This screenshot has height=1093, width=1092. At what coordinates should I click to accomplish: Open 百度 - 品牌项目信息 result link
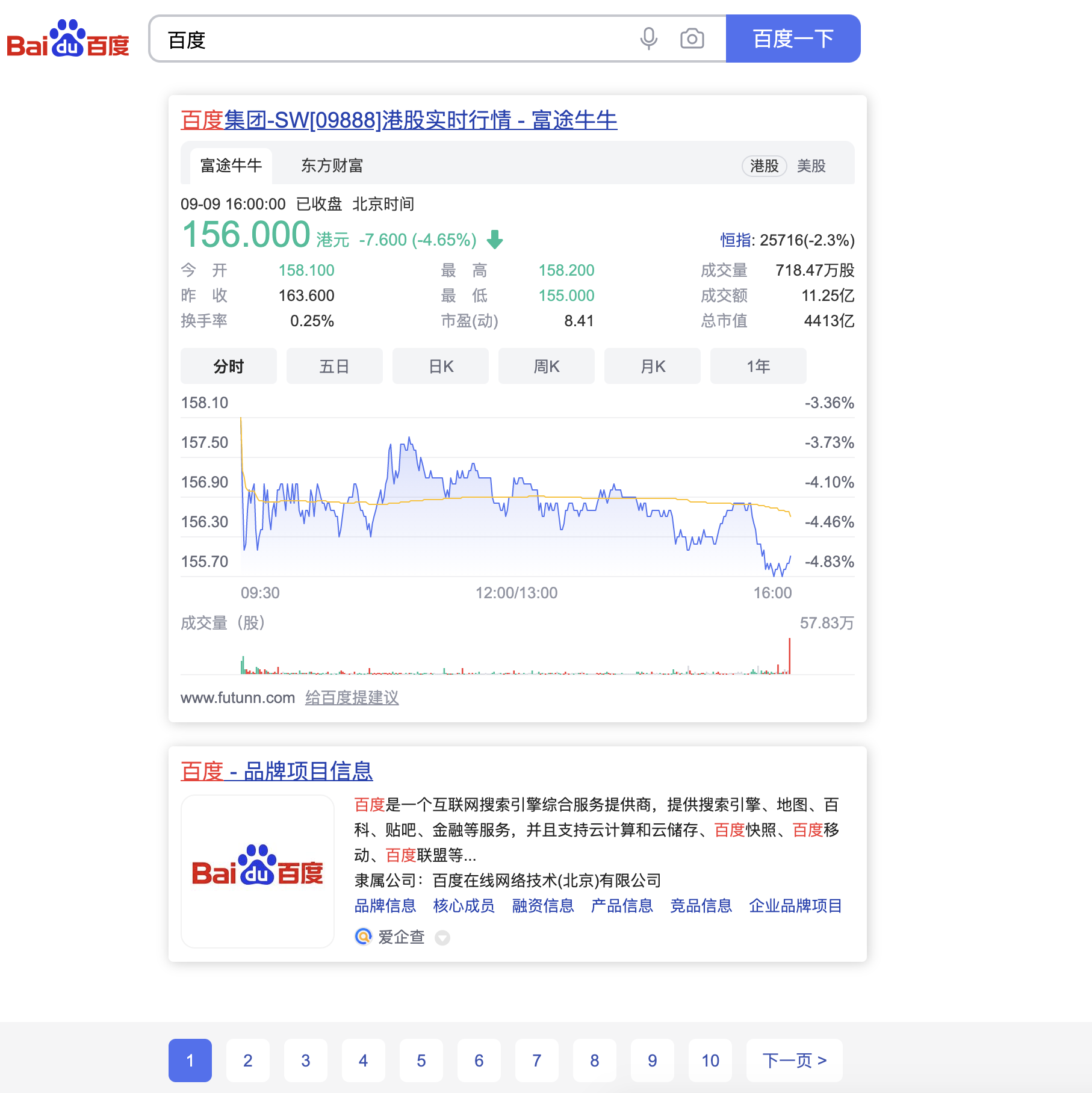[x=276, y=771]
